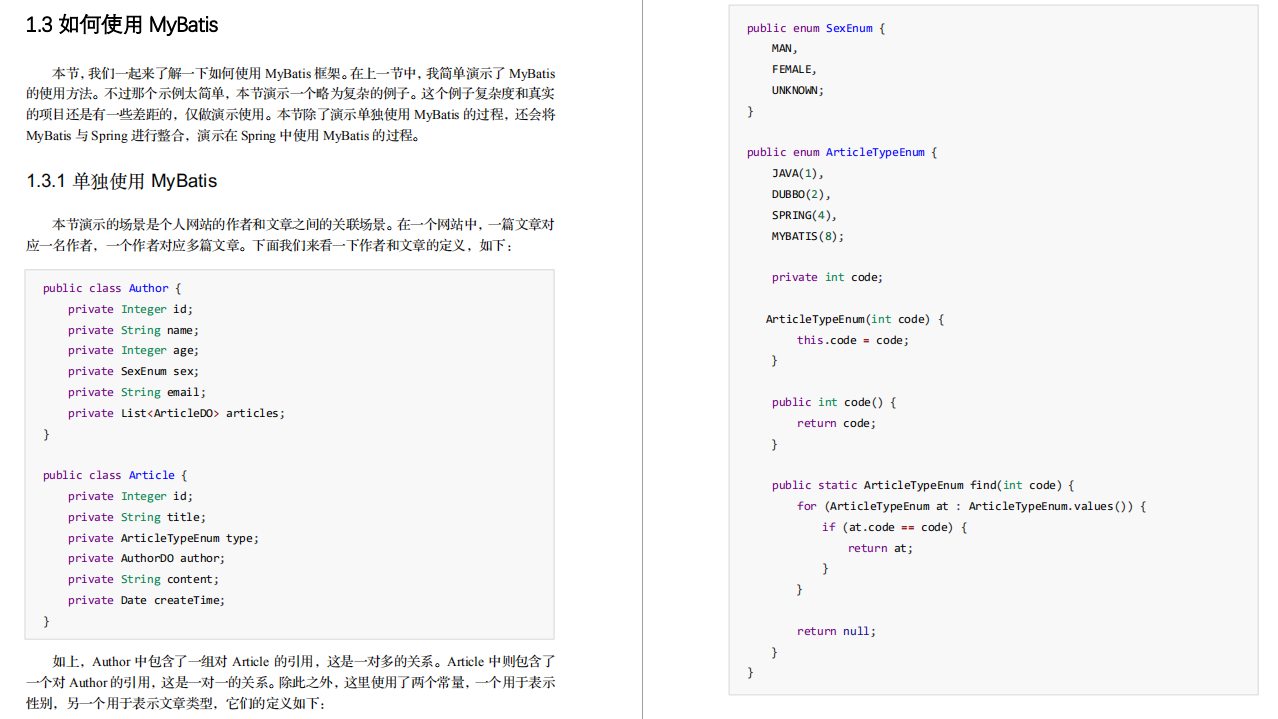Click the line "public enum ArticleTypeEnum {"
Screen dimensions: 1278x719
tap(842, 152)
